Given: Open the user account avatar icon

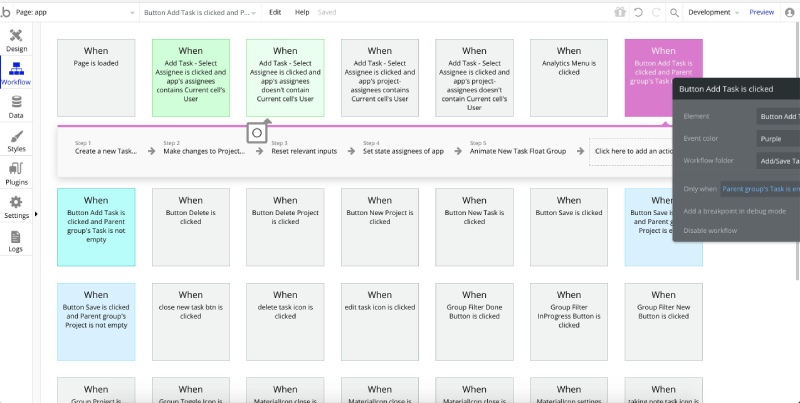Looking at the screenshot, I should [x=789, y=13].
